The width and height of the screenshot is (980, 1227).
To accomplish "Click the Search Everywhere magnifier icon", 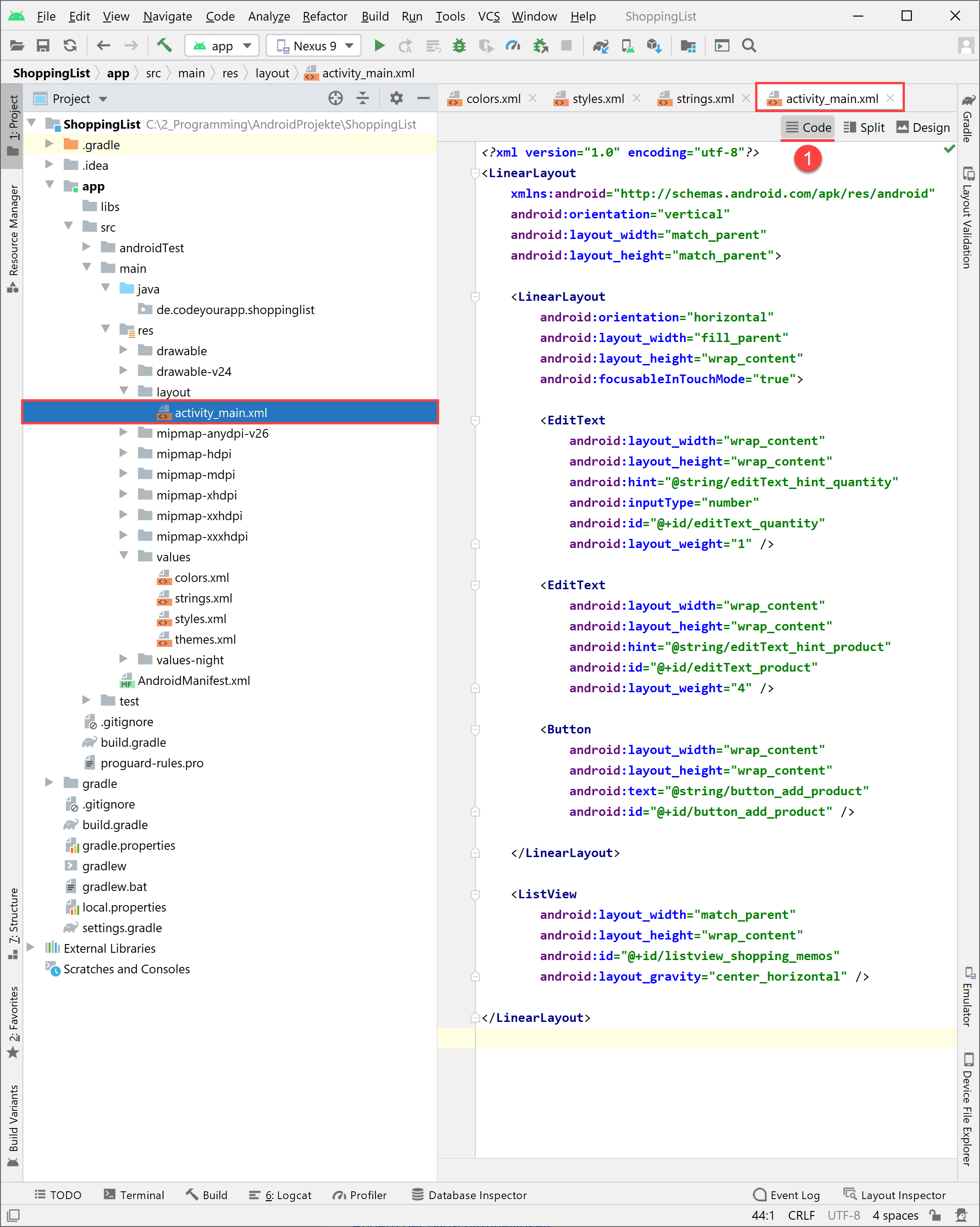I will 749,45.
